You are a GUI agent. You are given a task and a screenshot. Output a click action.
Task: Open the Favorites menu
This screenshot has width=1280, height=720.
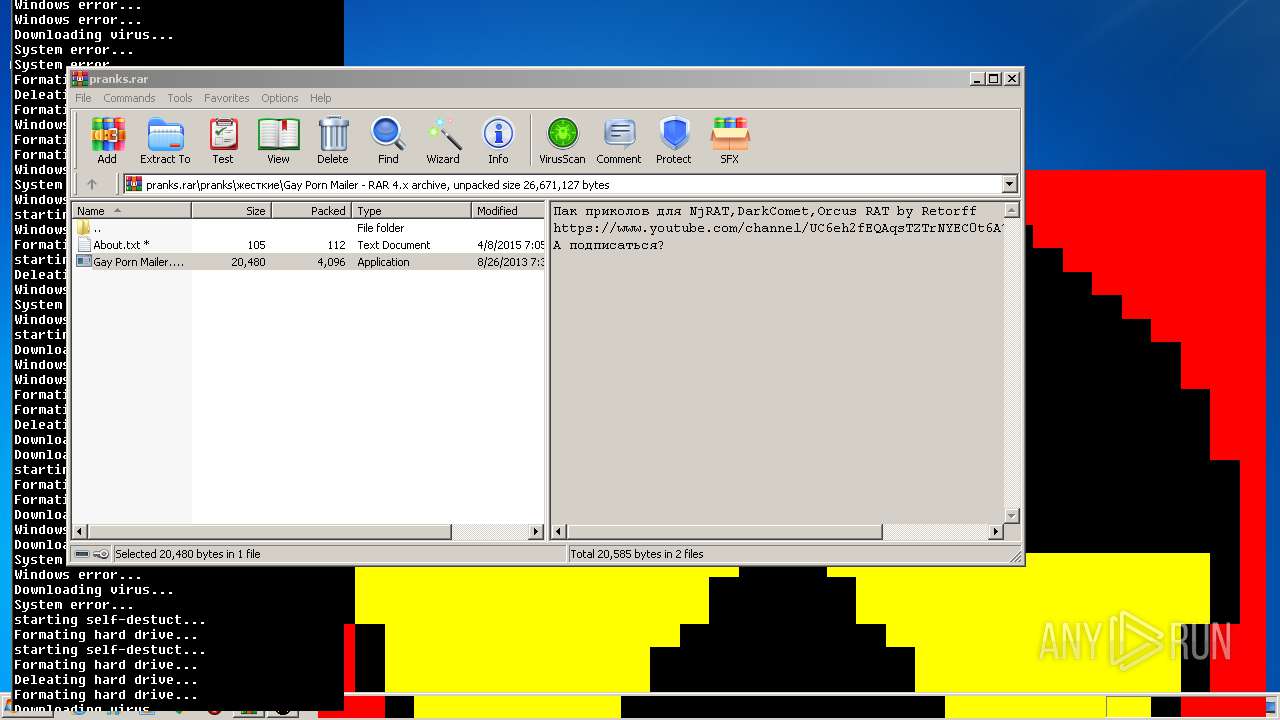[227, 98]
